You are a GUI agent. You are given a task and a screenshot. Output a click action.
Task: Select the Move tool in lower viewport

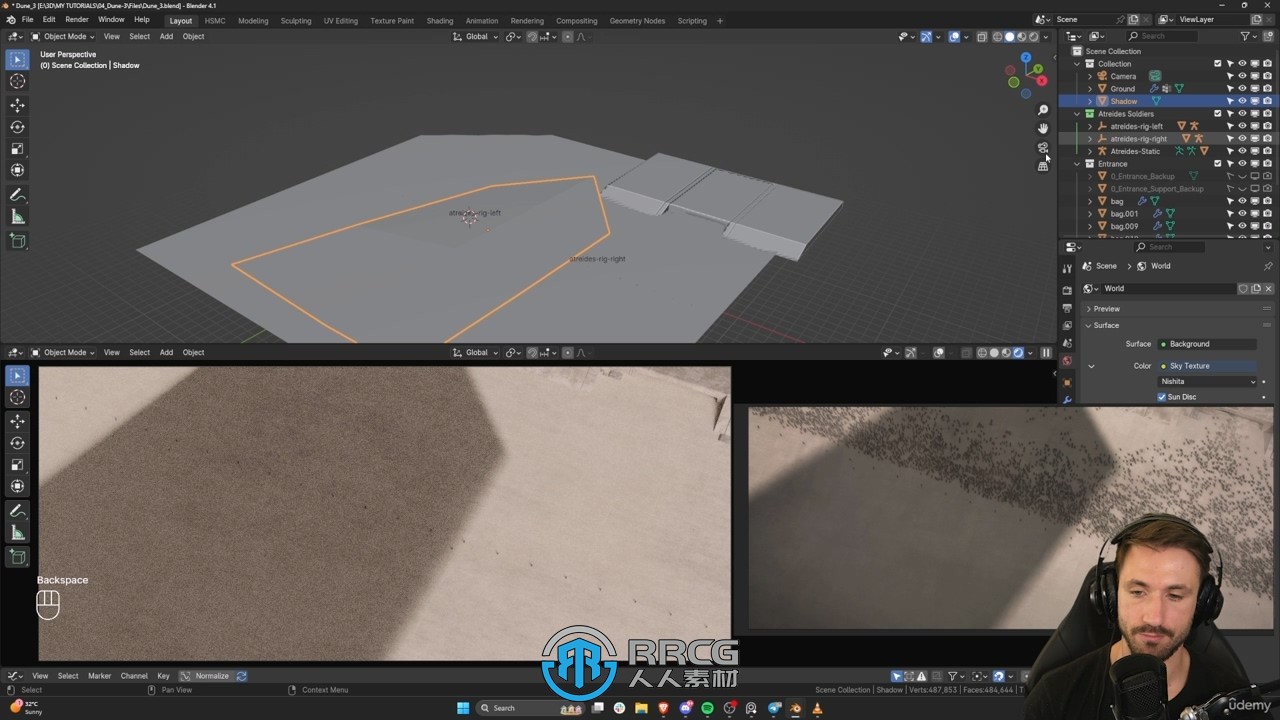click(x=18, y=421)
